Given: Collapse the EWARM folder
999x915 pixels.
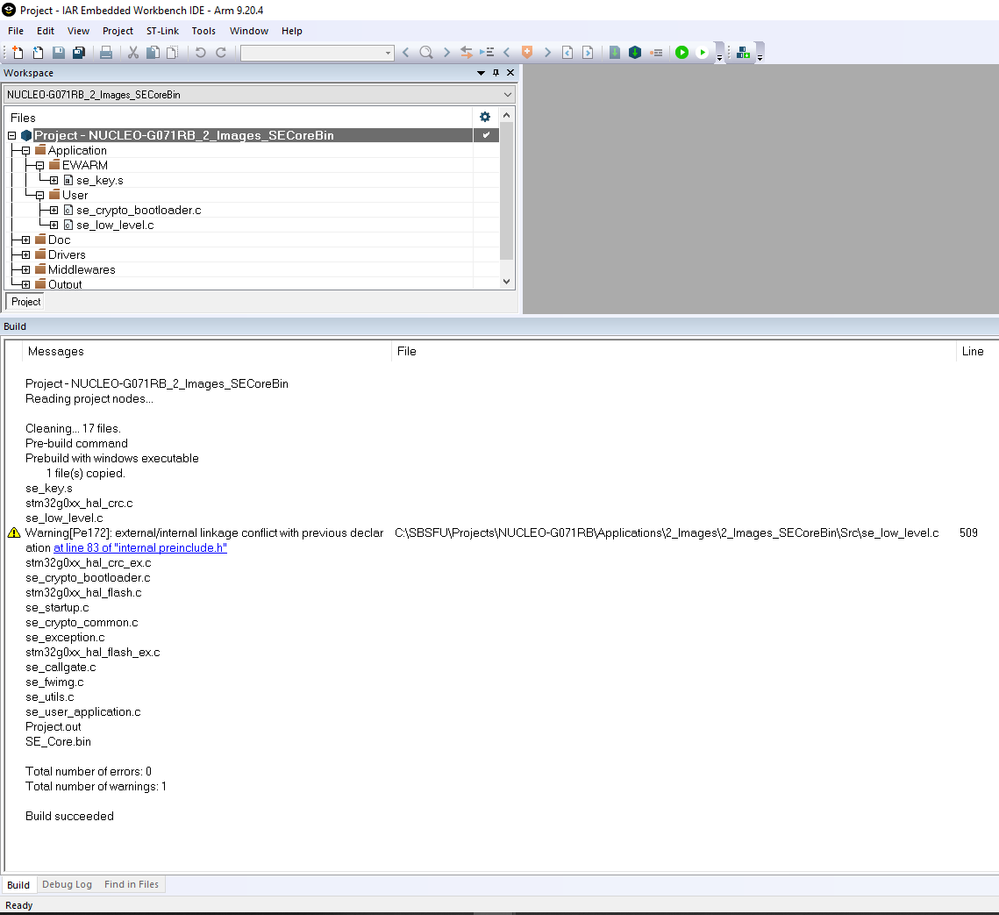Looking at the screenshot, I should 40,166.
